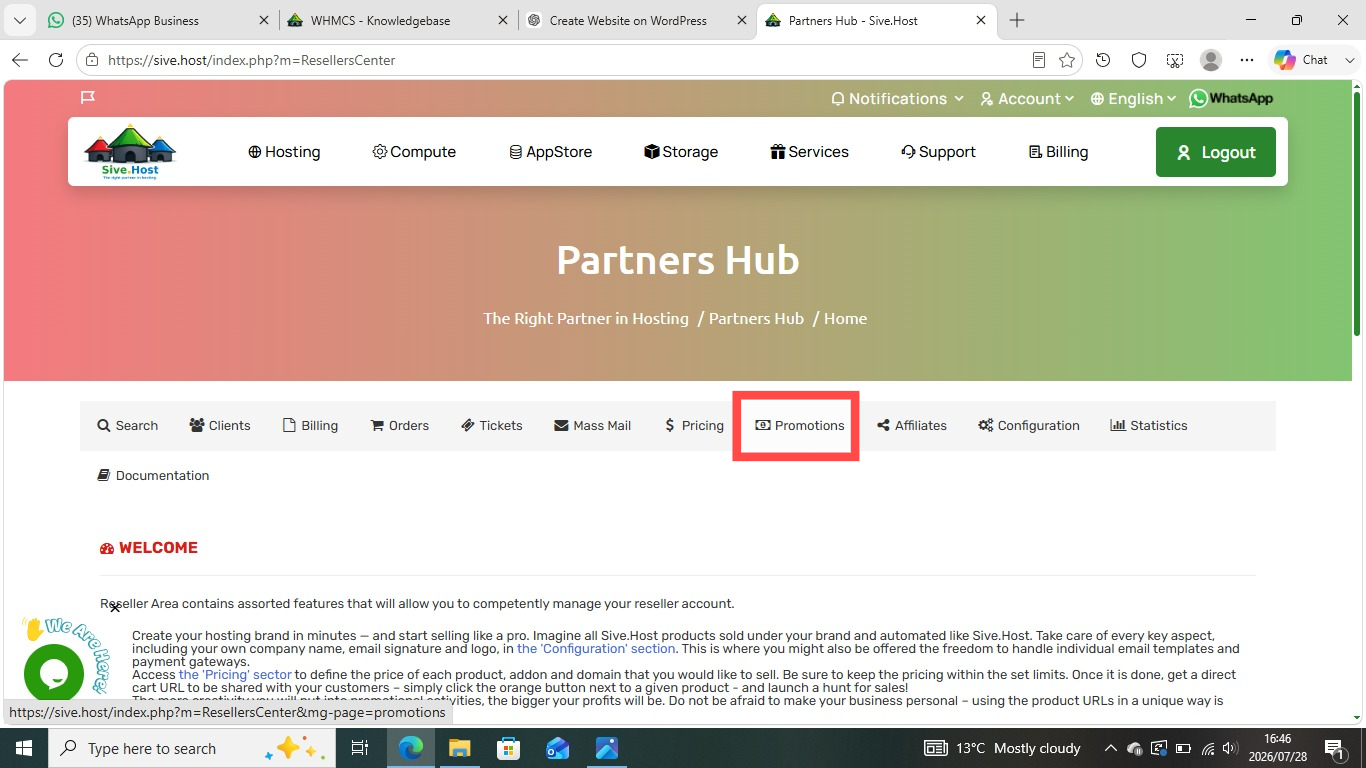This screenshot has height=768, width=1366.
Task: Switch to Create Website on WordPress tab
Action: pyautogui.click(x=637, y=20)
